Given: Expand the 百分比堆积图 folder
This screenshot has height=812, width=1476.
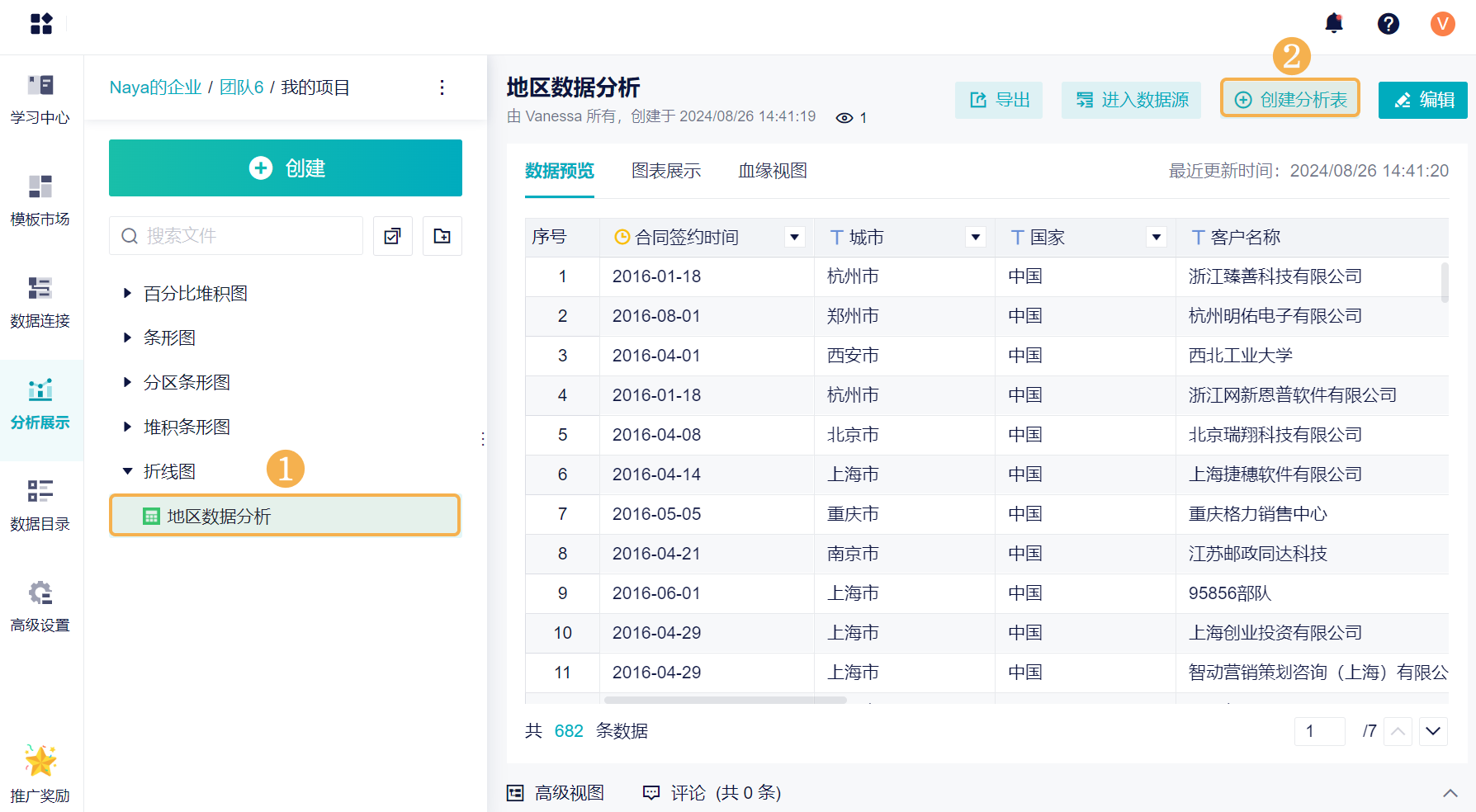Looking at the screenshot, I should (127, 293).
